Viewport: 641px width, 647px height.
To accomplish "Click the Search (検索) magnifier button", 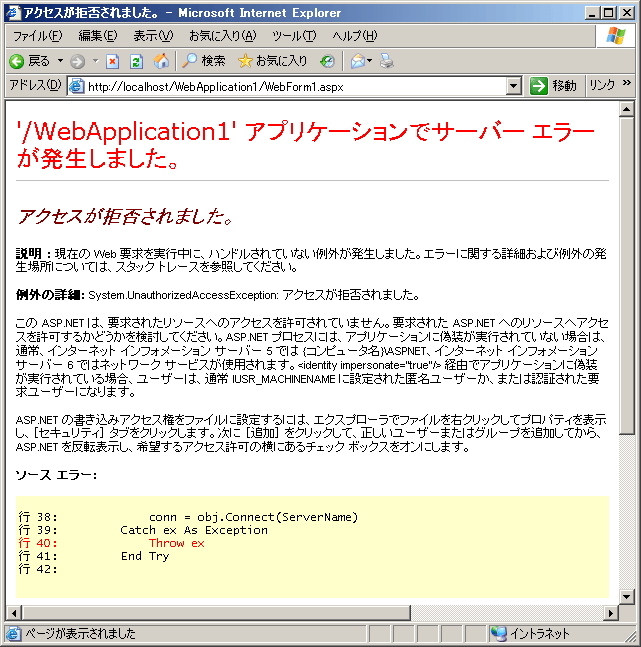I will [204, 61].
